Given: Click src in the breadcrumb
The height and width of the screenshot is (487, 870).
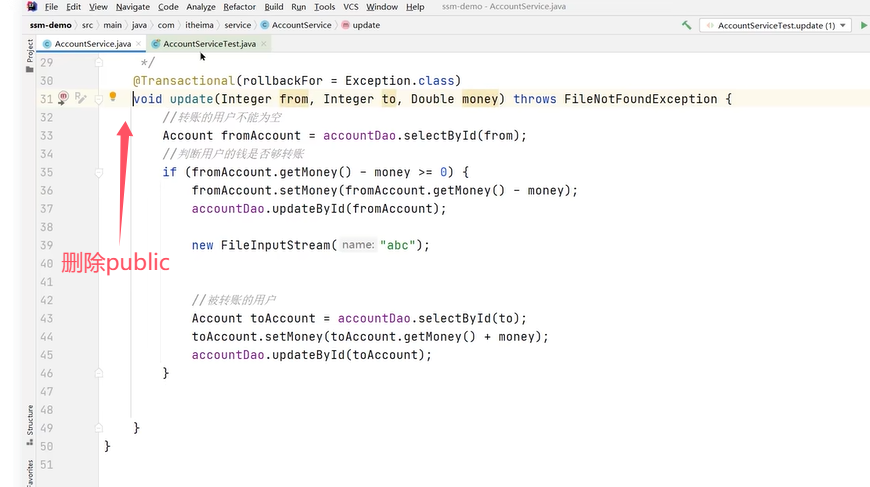Looking at the screenshot, I should click(88, 25).
